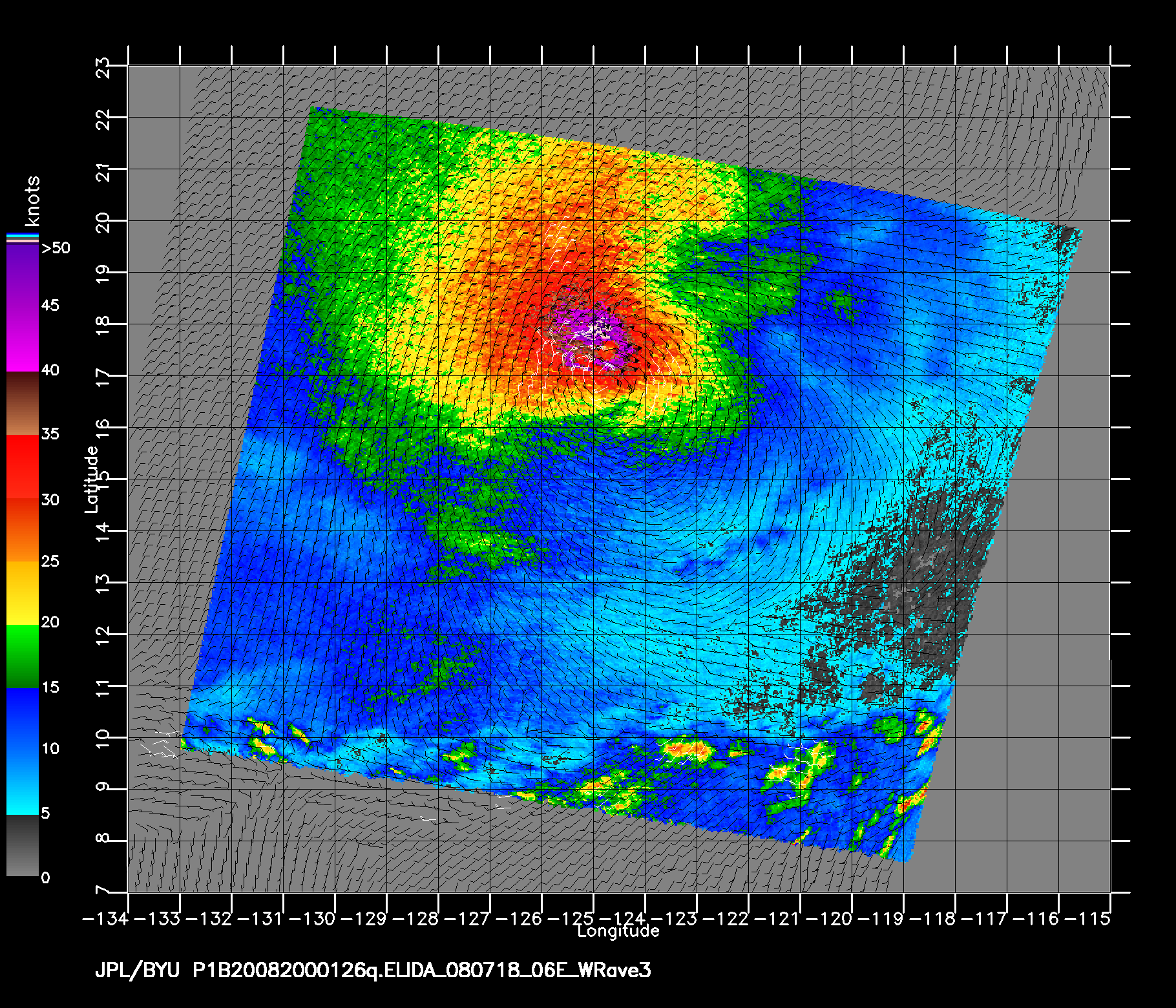
Task: Click the '10' colorbar label
Action: 50,749
